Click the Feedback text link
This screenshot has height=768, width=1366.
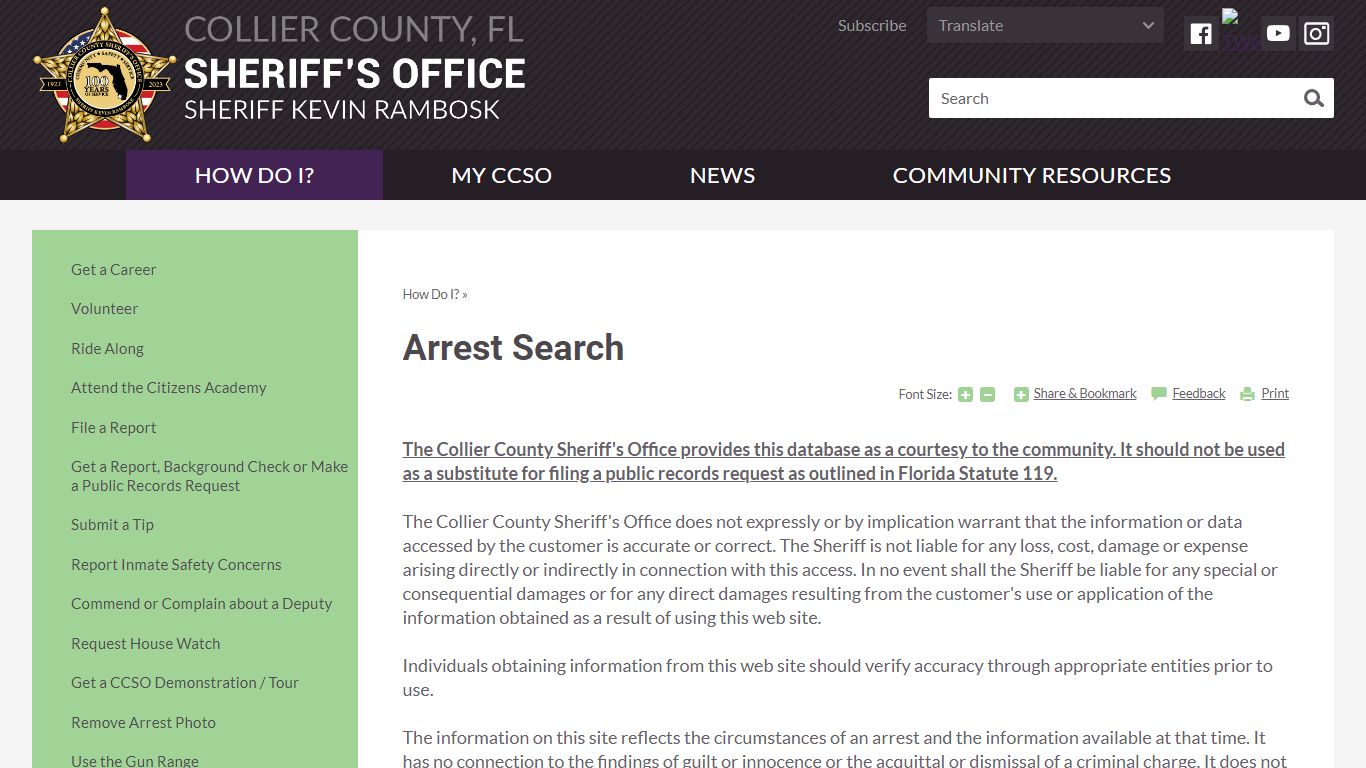tap(1198, 393)
